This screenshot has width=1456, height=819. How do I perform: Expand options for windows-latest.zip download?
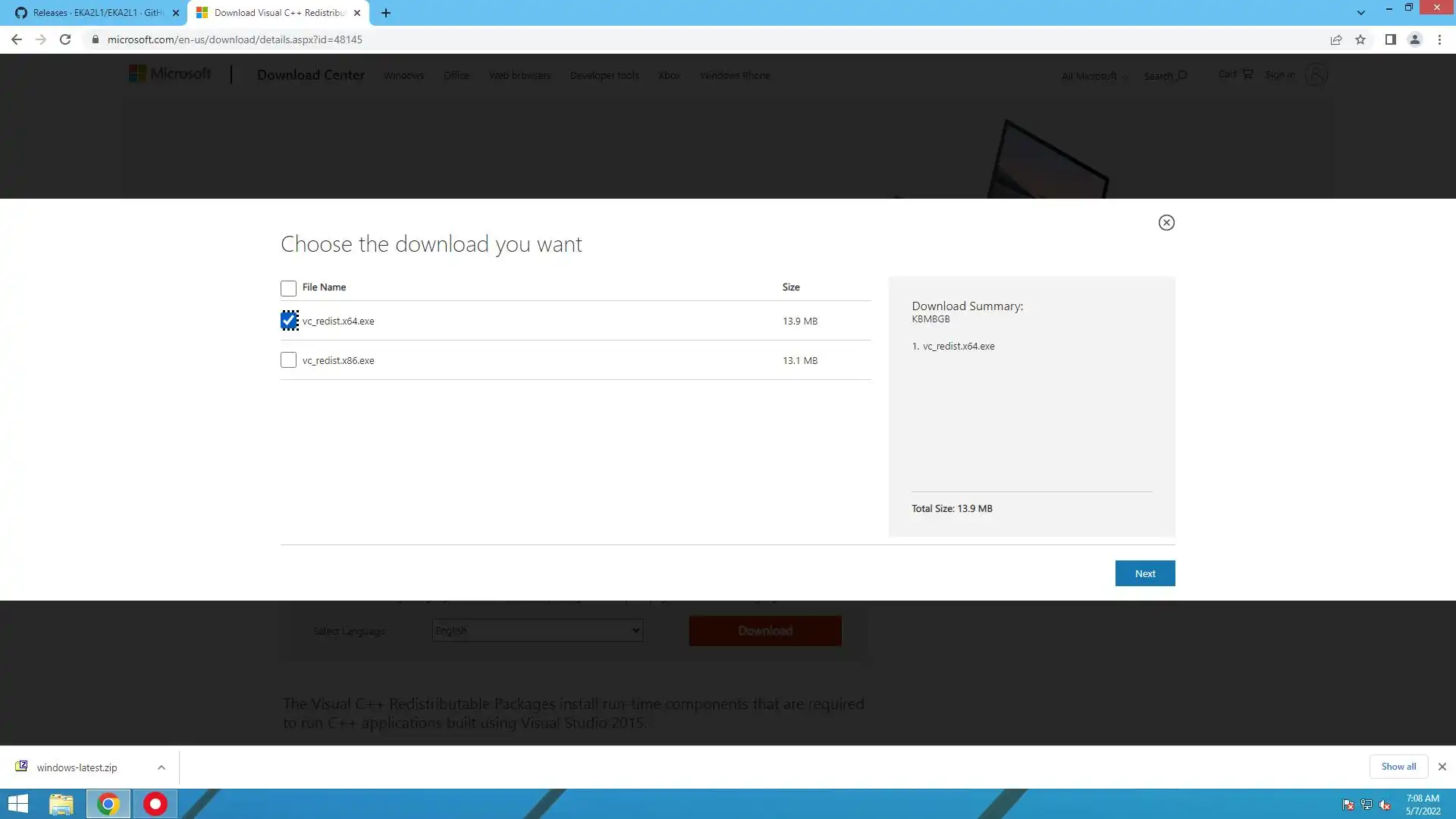[x=162, y=767]
